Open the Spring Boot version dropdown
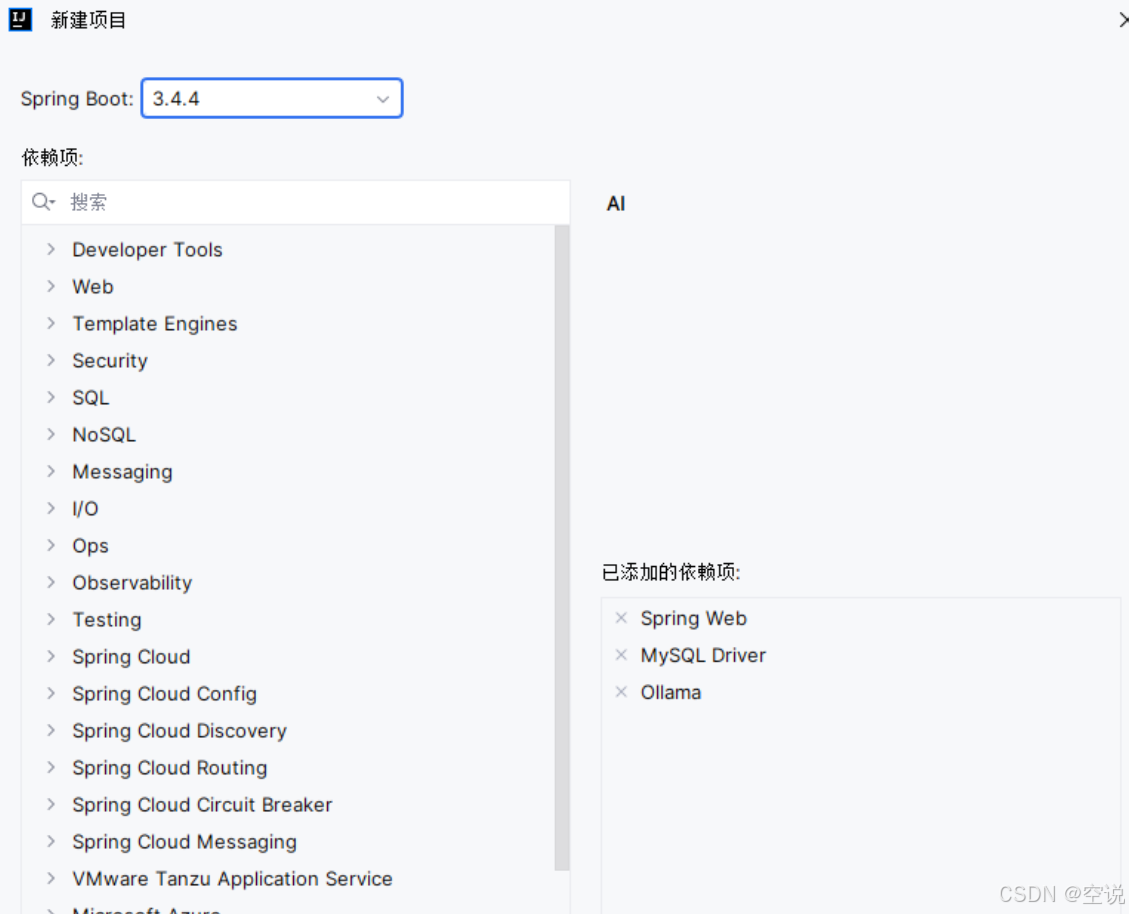The height and width of the screenshot is (914, 1129). click(271, 98)
